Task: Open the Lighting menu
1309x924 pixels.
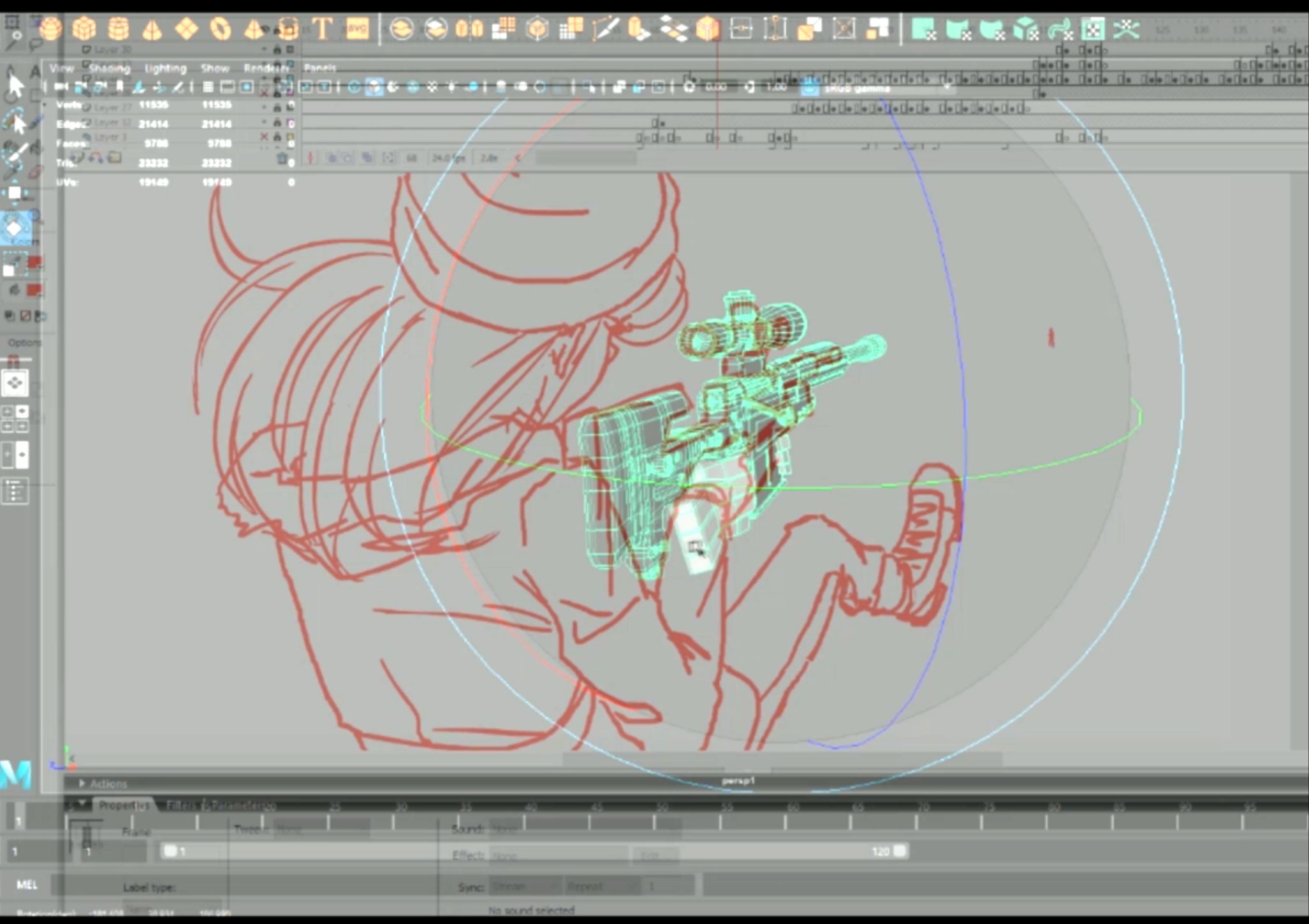Action: pyautogui.click(x=165, y=68)
